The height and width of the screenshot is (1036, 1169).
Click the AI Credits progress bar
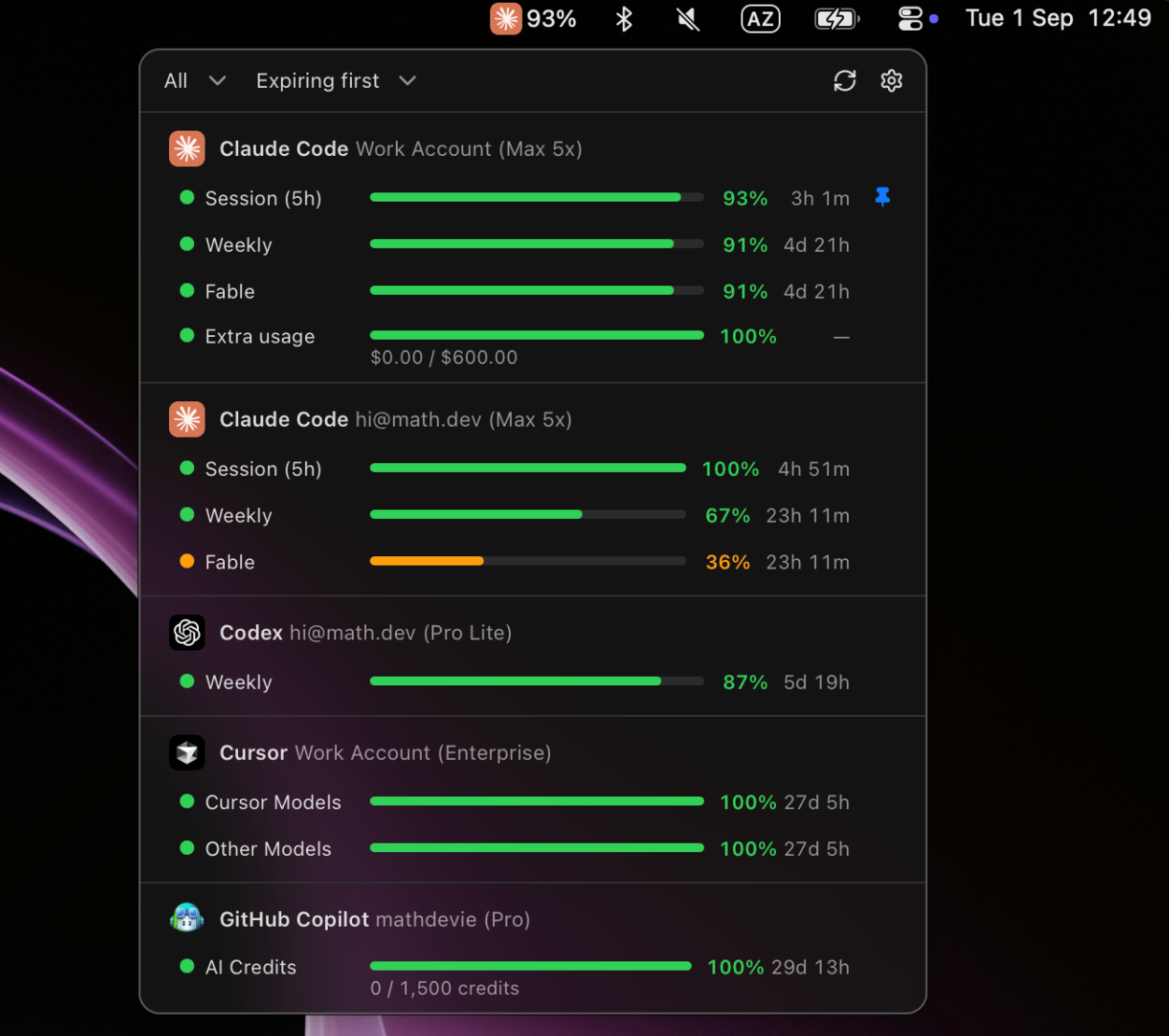tap(530, 966)
